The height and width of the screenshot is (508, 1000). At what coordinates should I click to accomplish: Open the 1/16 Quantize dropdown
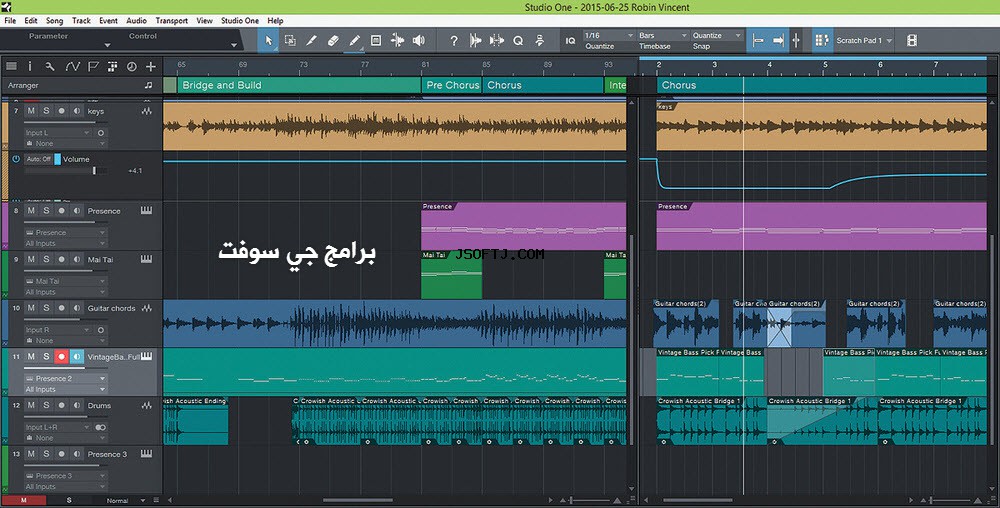[x=609, y=35]
